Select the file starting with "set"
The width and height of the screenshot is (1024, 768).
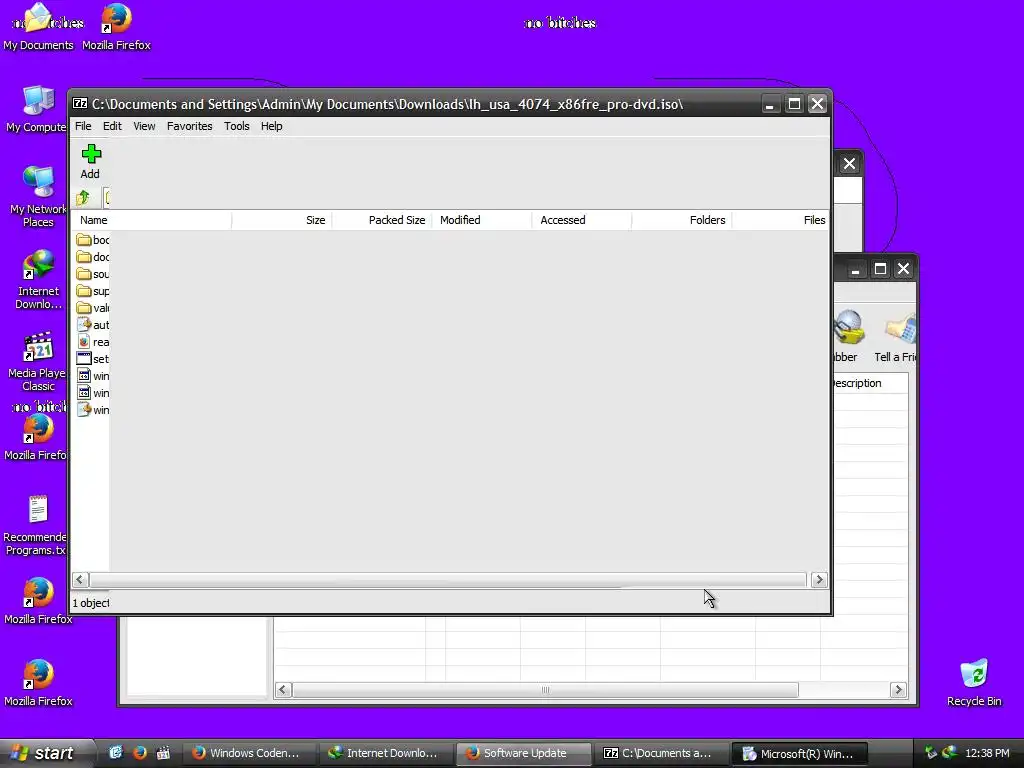tap(93, 359)
